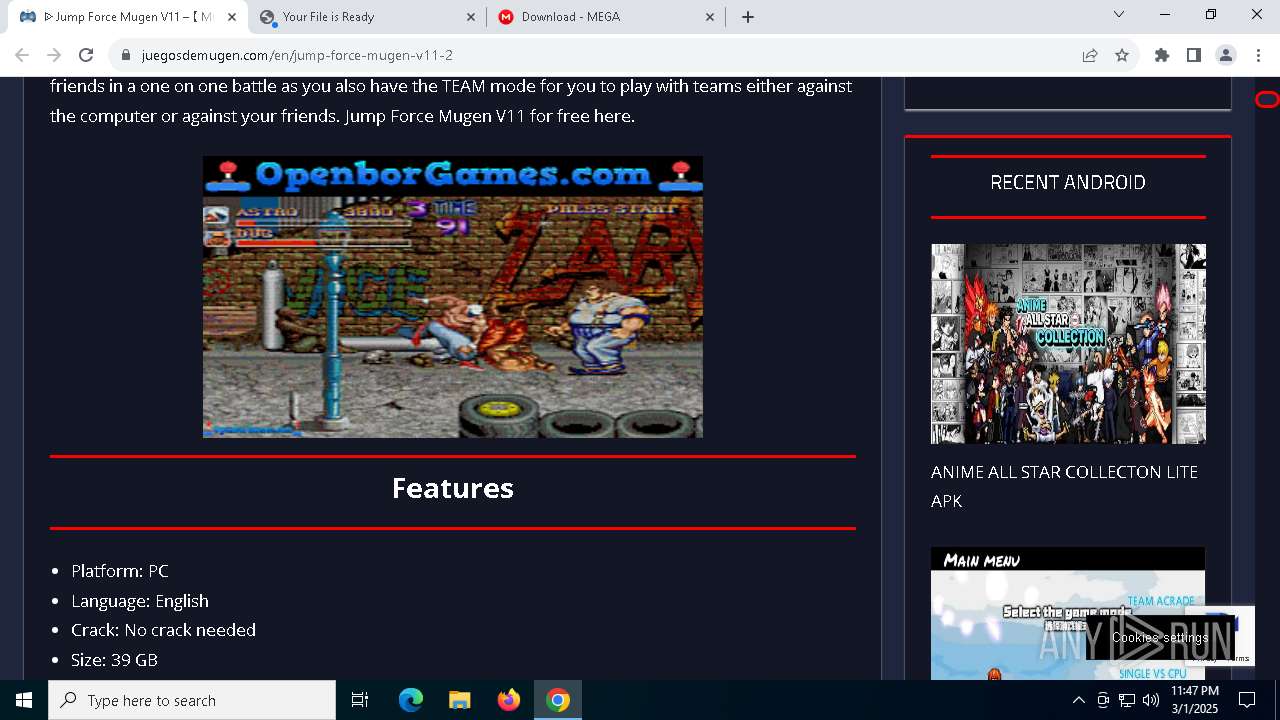Image resolution: width=1280 pixels, height=720 pixels.
Task: Open Task View from the taskbar
Action: coord(360,700)
